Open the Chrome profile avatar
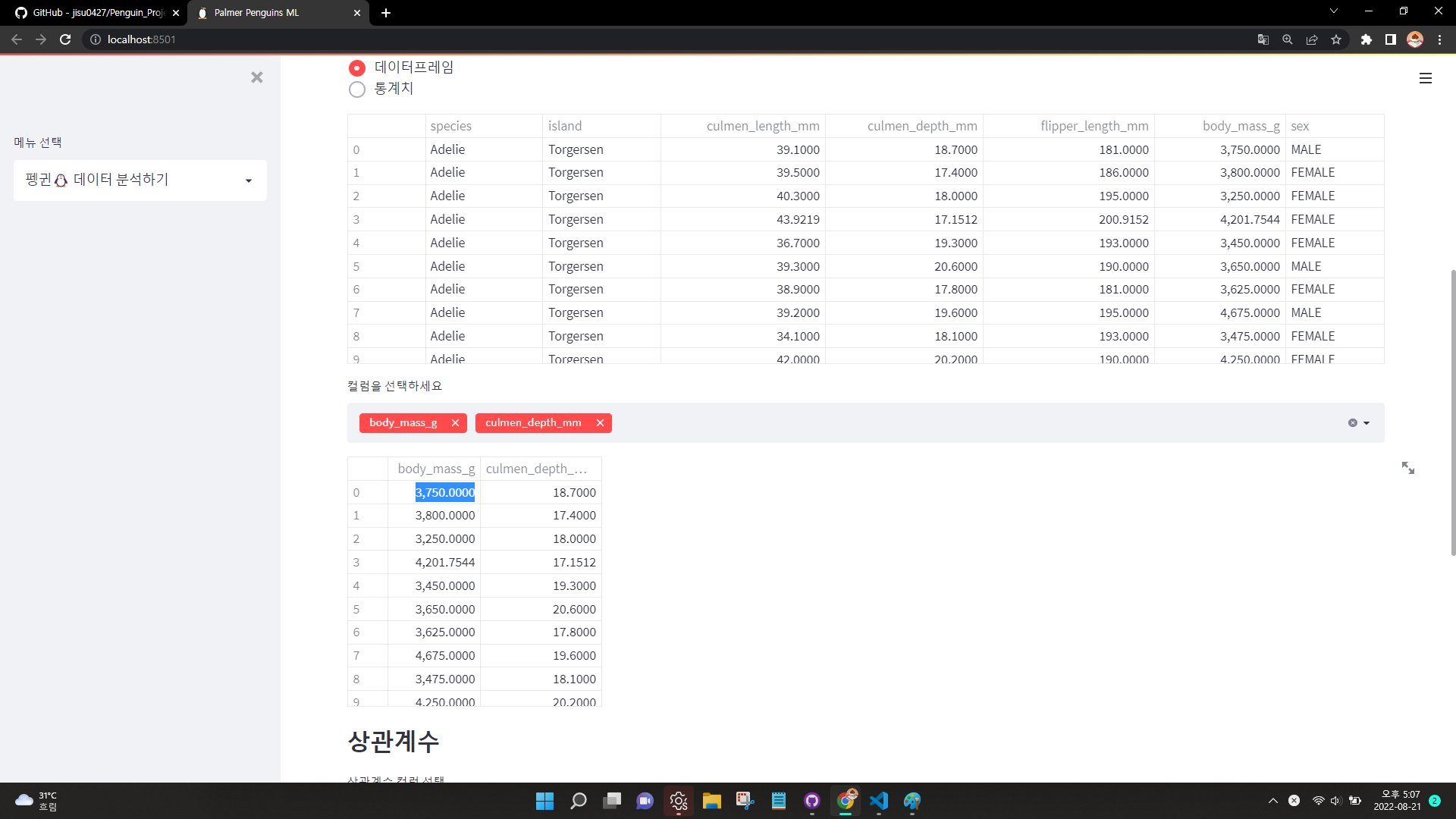The image size is (1456, 819). point(1415,39)
